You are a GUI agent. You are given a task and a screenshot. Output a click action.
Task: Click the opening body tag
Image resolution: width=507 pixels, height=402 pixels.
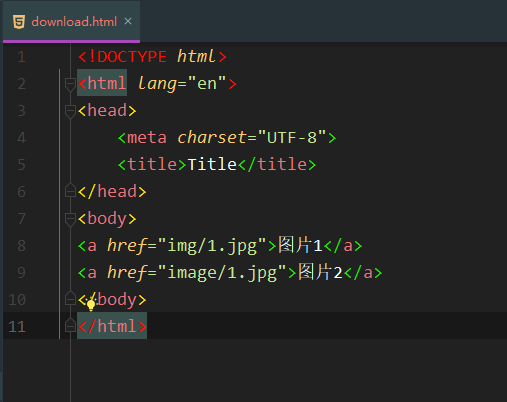tap(107, 219)
